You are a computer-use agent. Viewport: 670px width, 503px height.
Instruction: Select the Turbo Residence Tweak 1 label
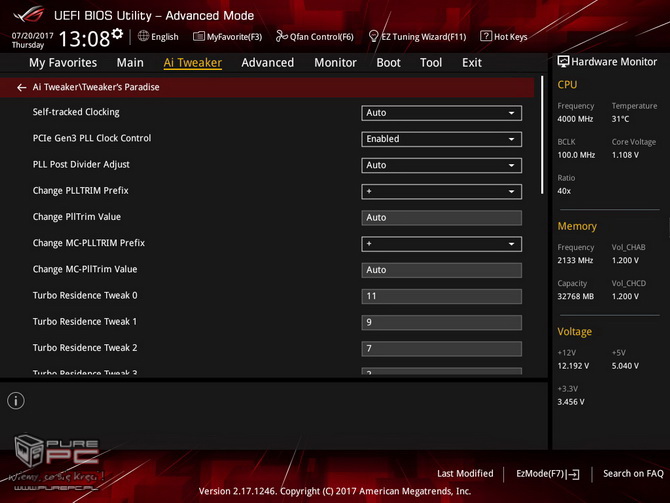[85, 321]
